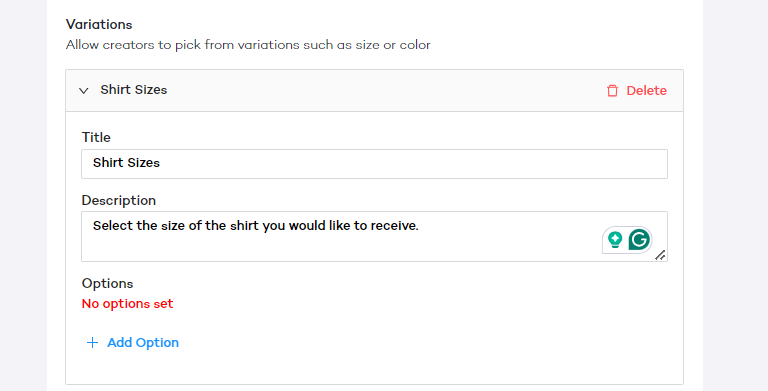
Task: Click inside the Description text area
Action: pyautogui.click(x=374, y=236)
